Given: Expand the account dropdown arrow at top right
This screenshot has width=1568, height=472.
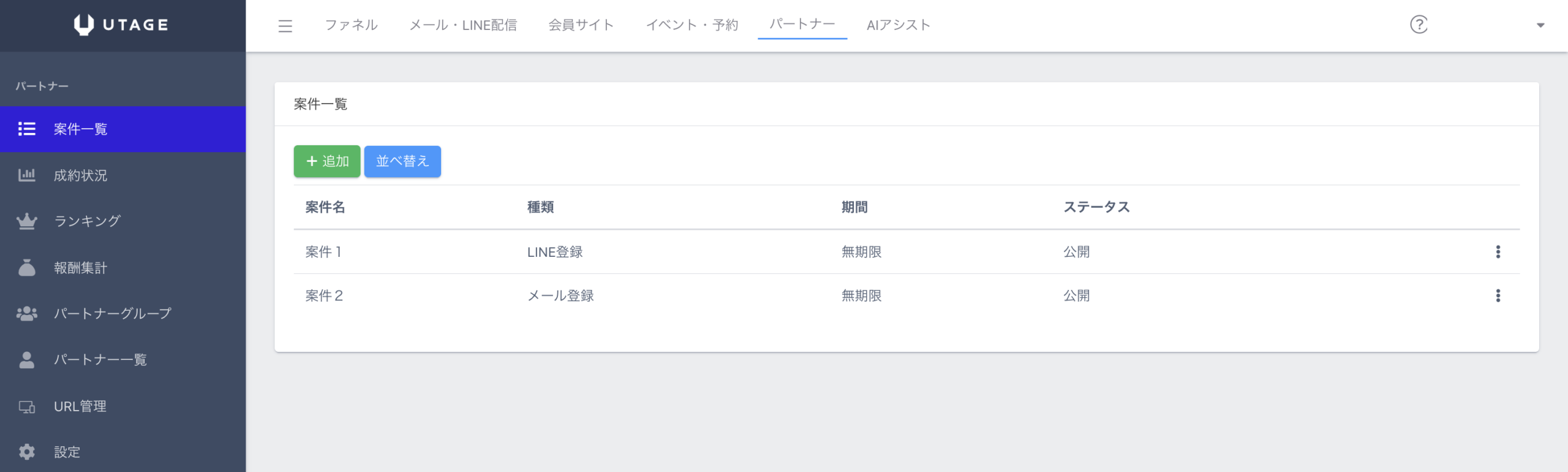Looking at the screenshot, I should tap(1540, 25).
